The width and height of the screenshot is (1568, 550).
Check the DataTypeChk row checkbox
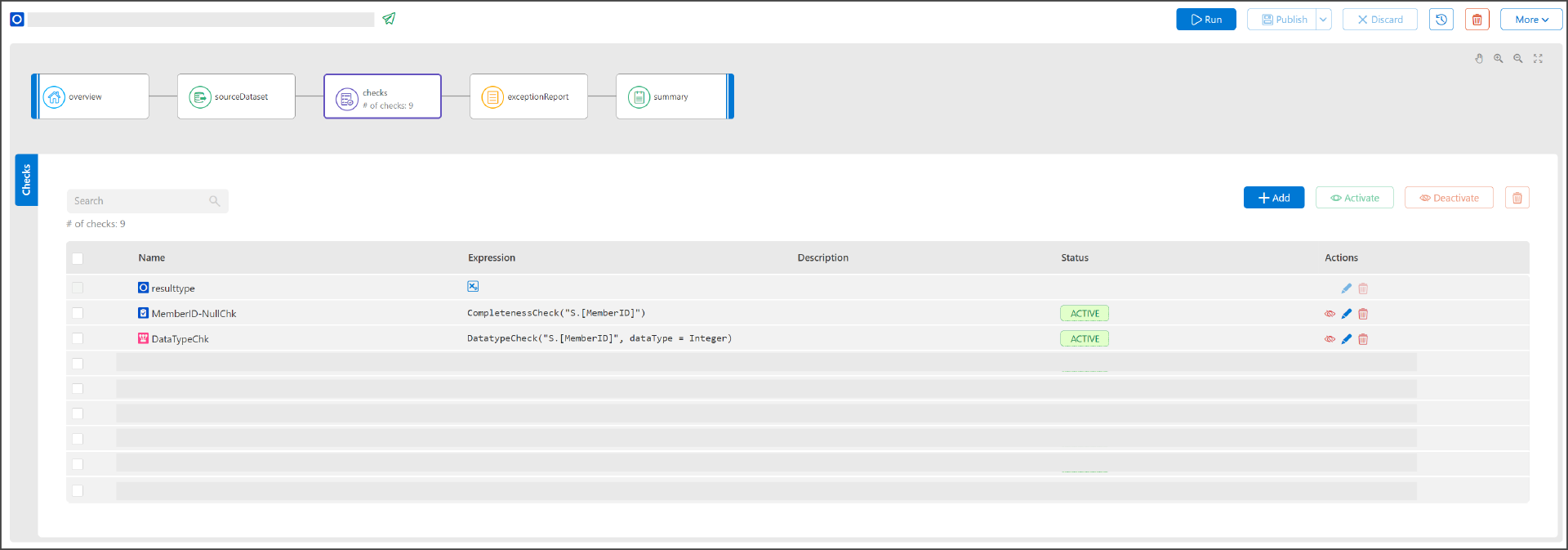point(78,338)
